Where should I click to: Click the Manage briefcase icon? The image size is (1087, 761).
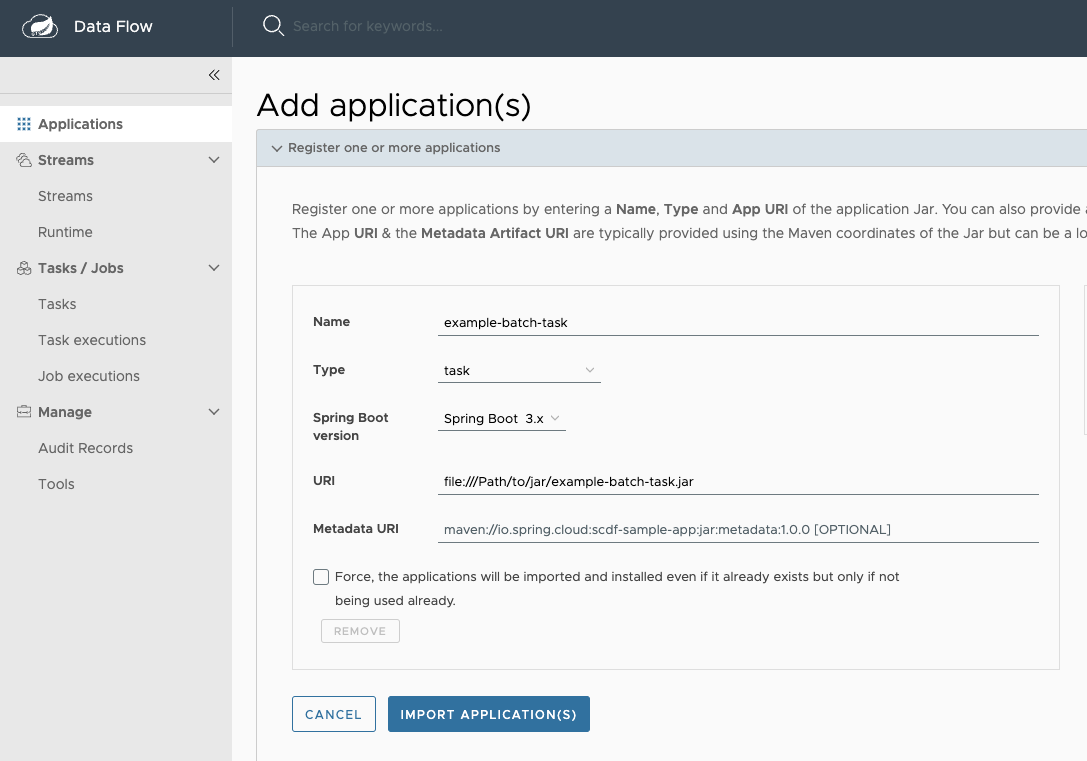tap(24, 412)
